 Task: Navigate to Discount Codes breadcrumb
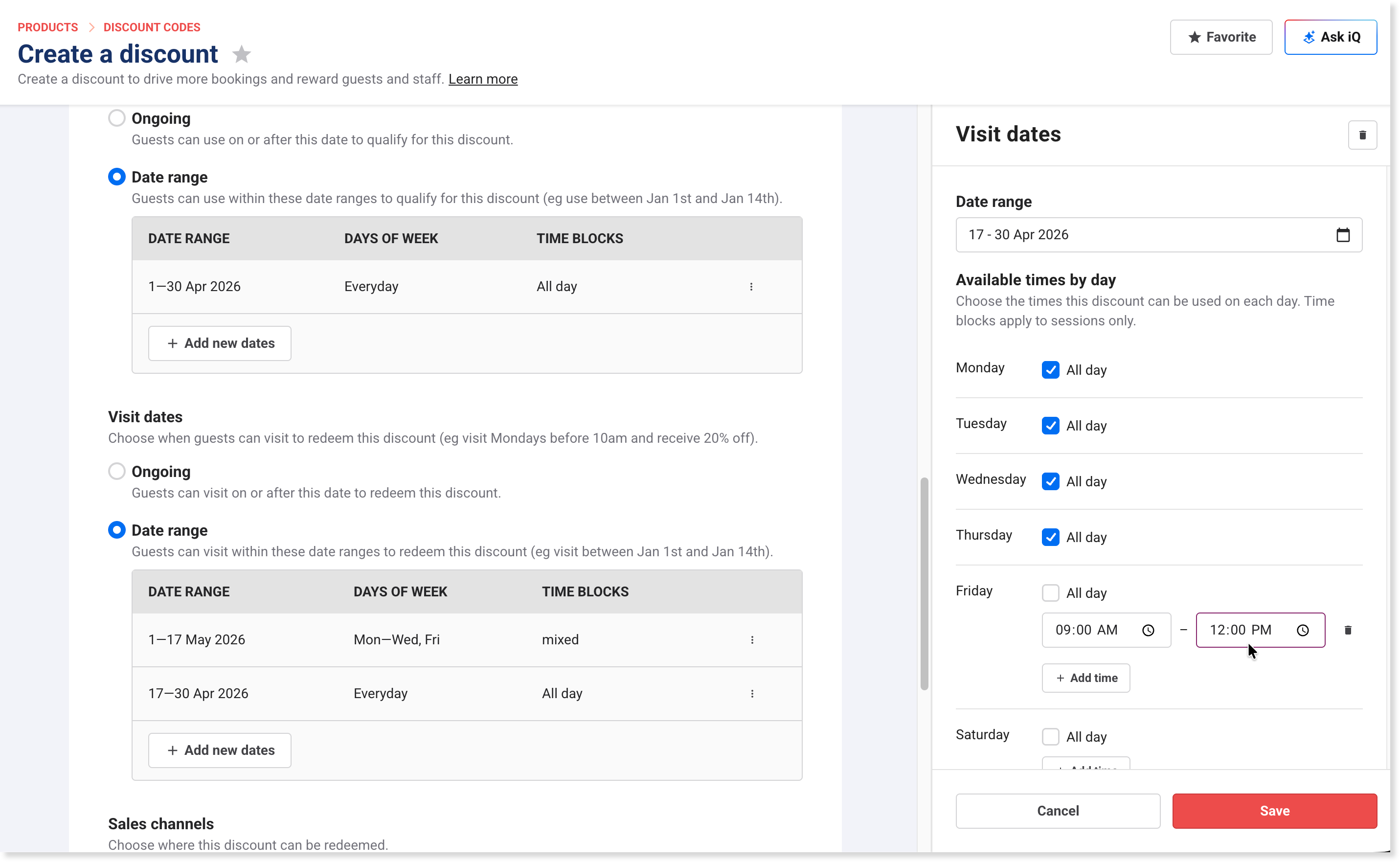click(152, 27)
